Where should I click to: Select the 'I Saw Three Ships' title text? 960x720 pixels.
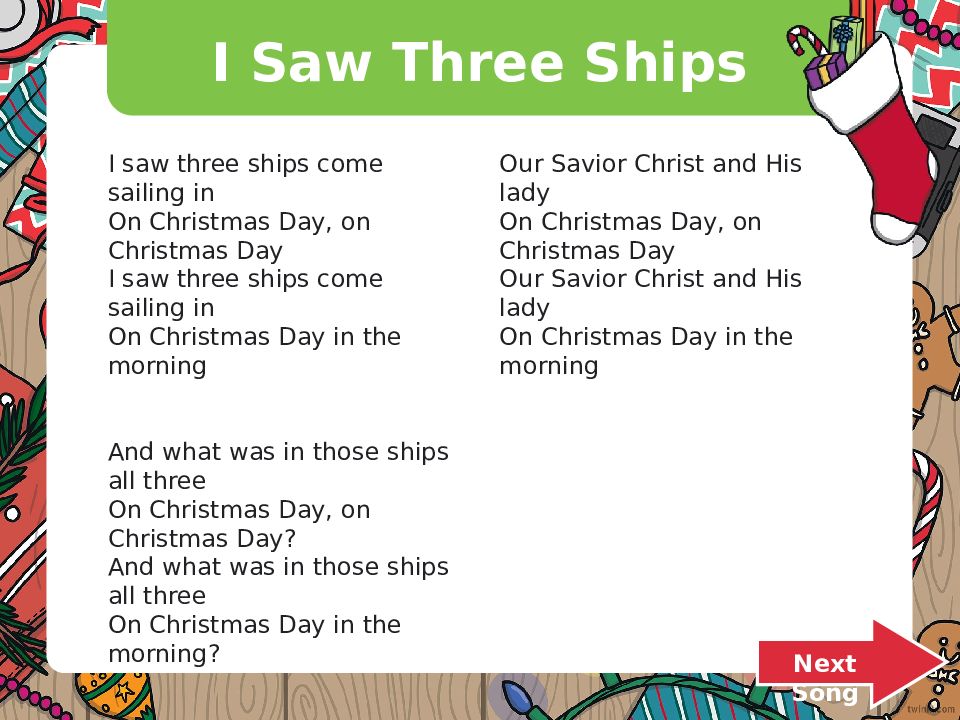click(479, 62)
